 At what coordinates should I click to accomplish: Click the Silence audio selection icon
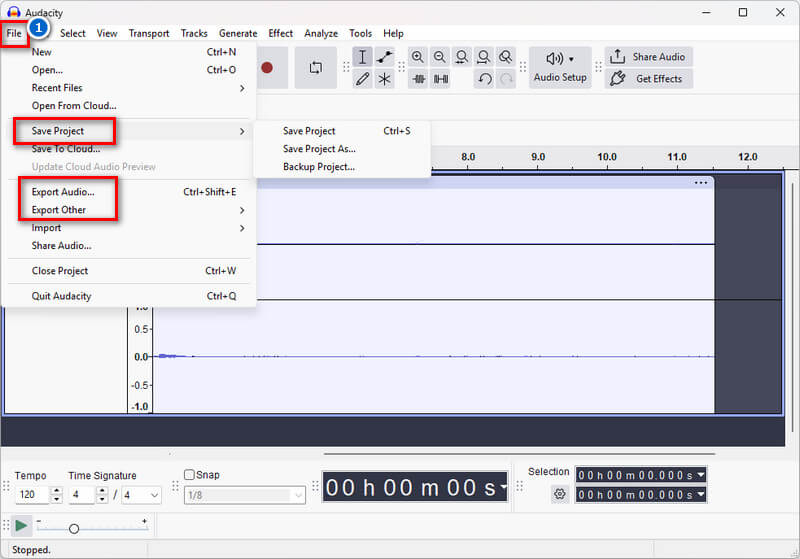click(x=440, y=79)
